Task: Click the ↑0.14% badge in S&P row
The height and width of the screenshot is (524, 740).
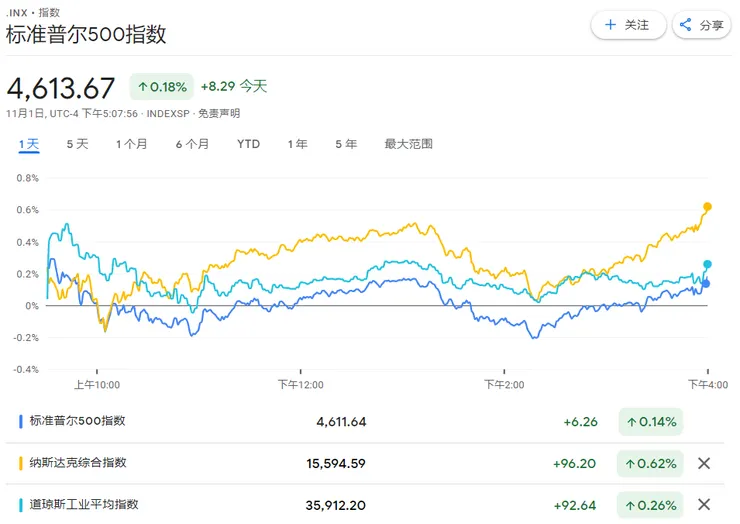Action: pos(651,422)
